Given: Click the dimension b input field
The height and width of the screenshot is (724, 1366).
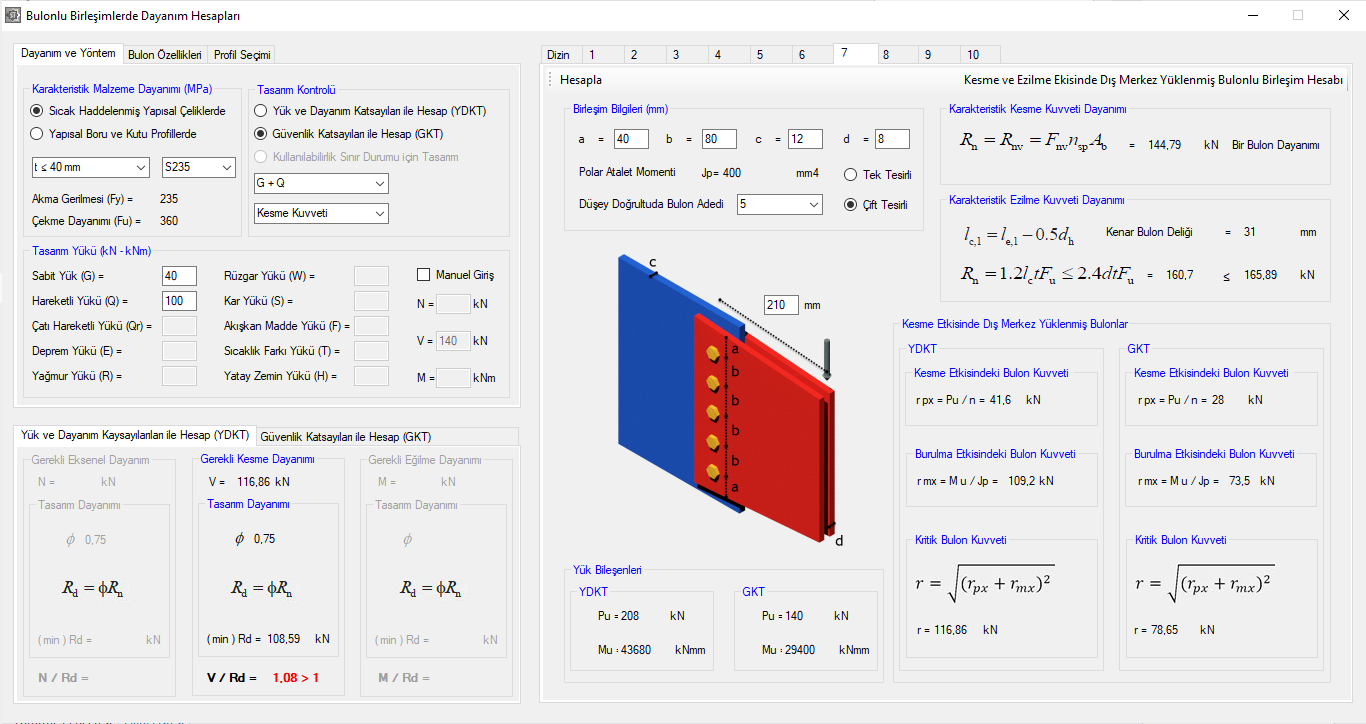Looking at the screenshot, I should (719, 139).
